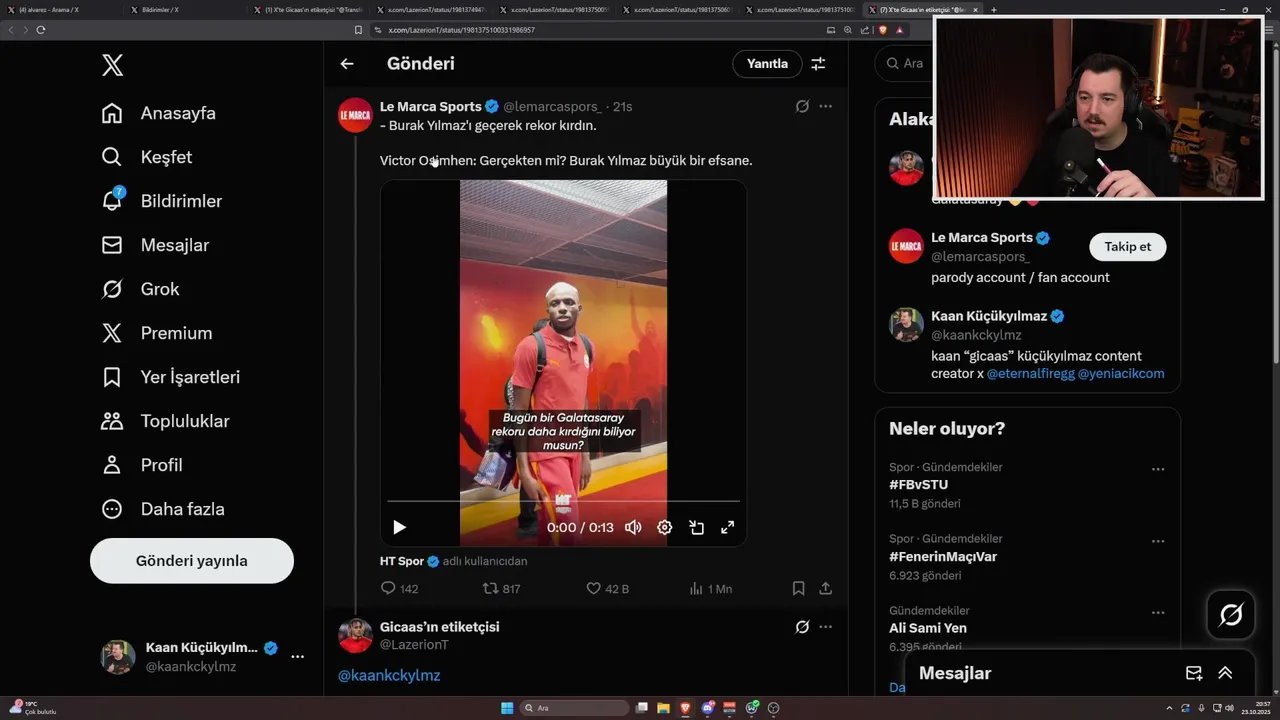Open video settings gear
This screenshot has height=720, width=1280.
click(x=664, y=527)
